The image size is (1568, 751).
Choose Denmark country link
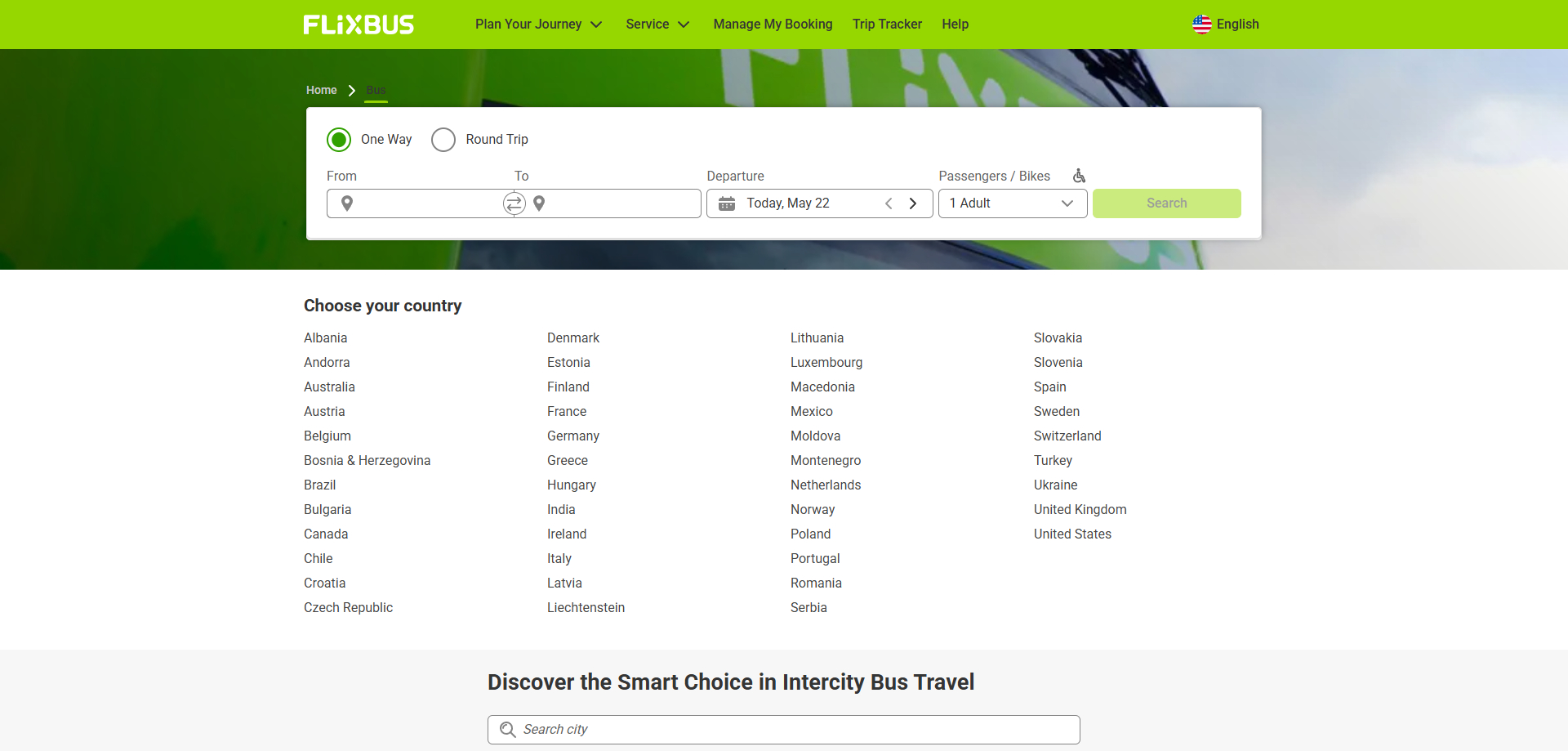coord(573,338)
